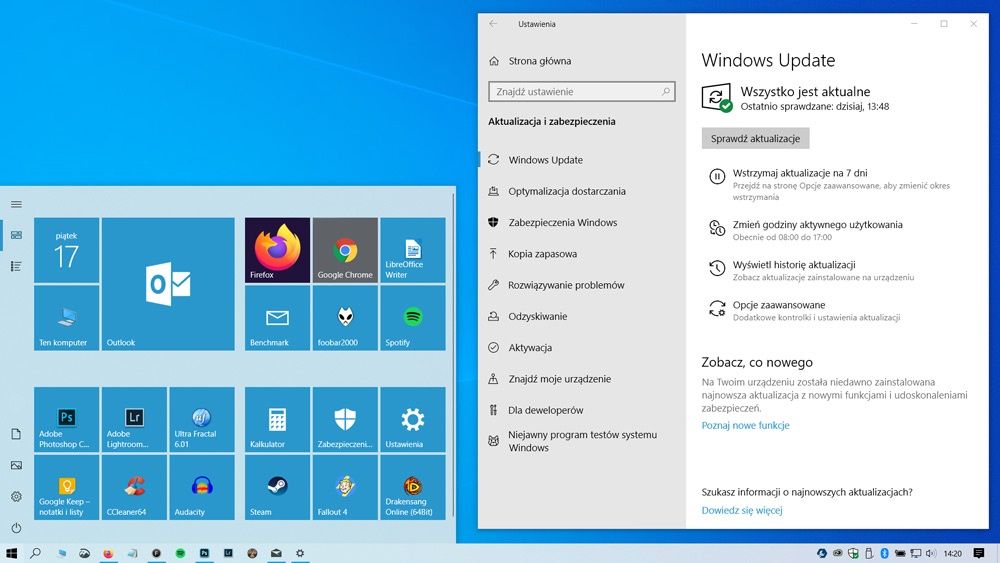
Task: Open the Power button in Start sidebar
Action: pyautogui.click(x=17, y=527)
